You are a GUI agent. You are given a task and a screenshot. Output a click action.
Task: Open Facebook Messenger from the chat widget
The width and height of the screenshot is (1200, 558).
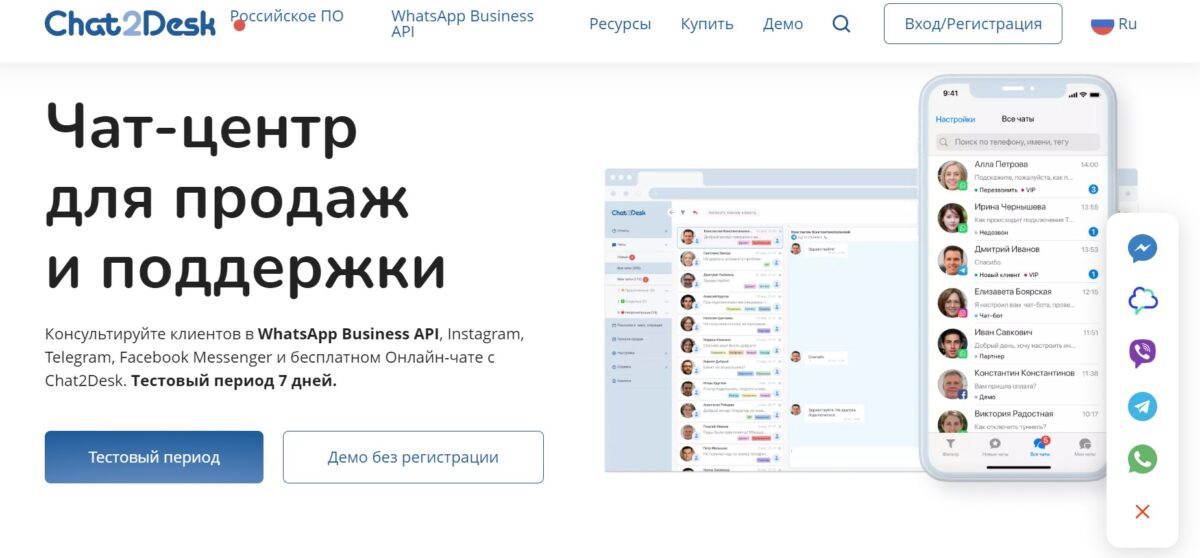coord(1142,248)
